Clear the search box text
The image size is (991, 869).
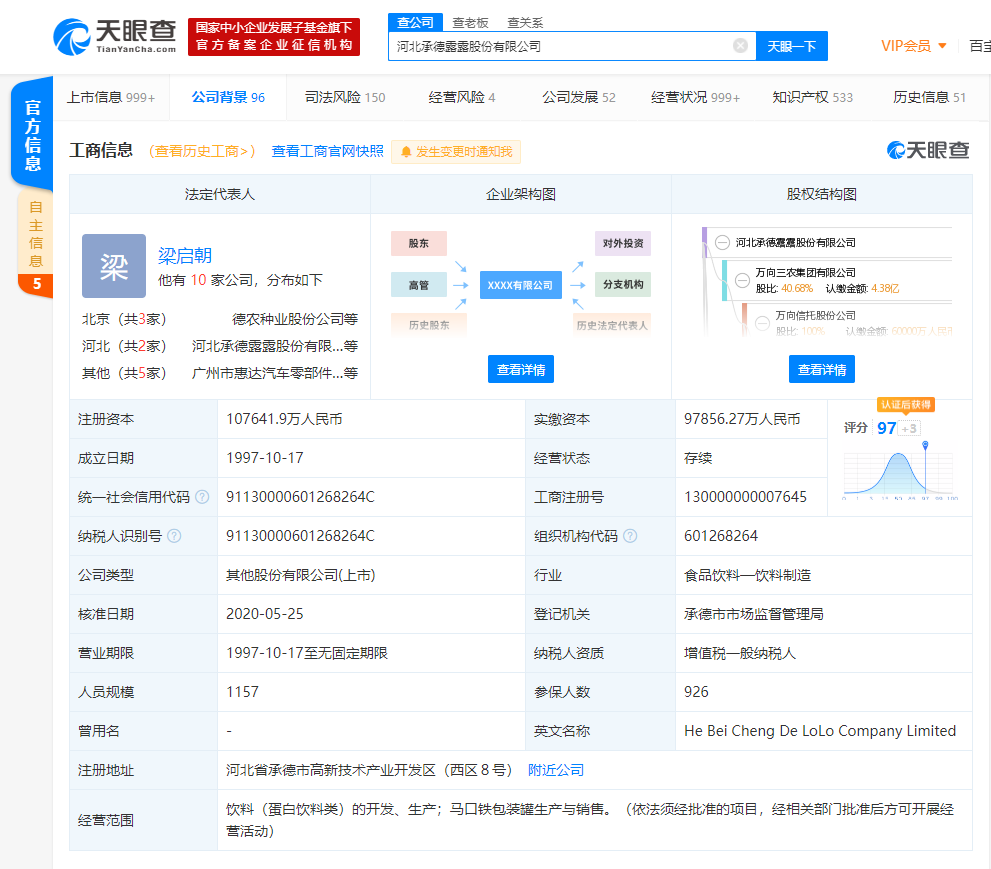pos(740,46)
